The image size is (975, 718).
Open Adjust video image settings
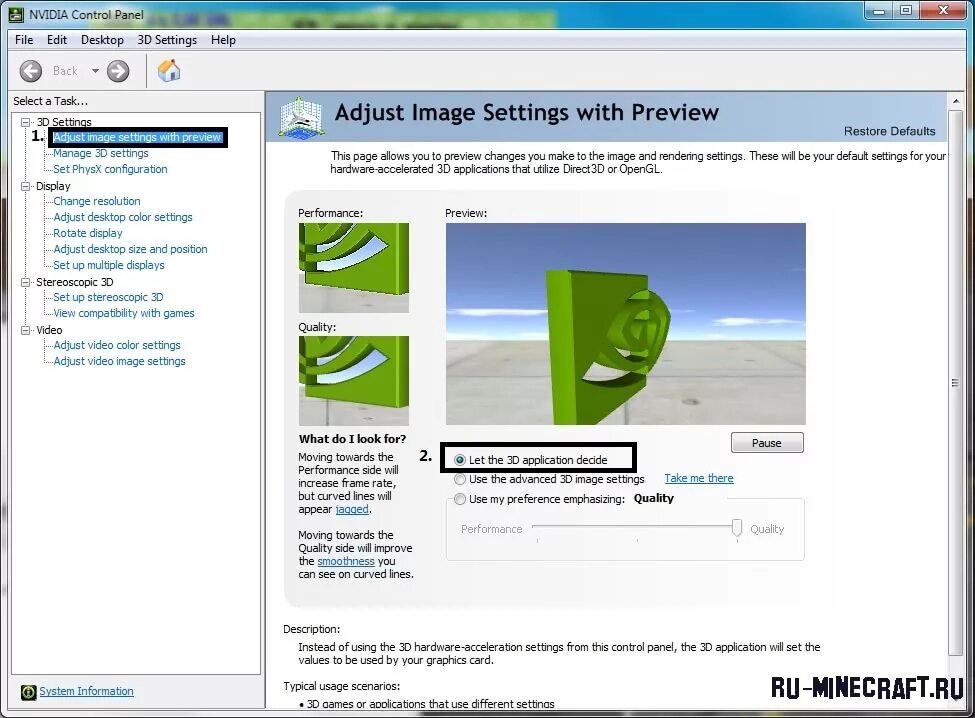click(119, 361)
